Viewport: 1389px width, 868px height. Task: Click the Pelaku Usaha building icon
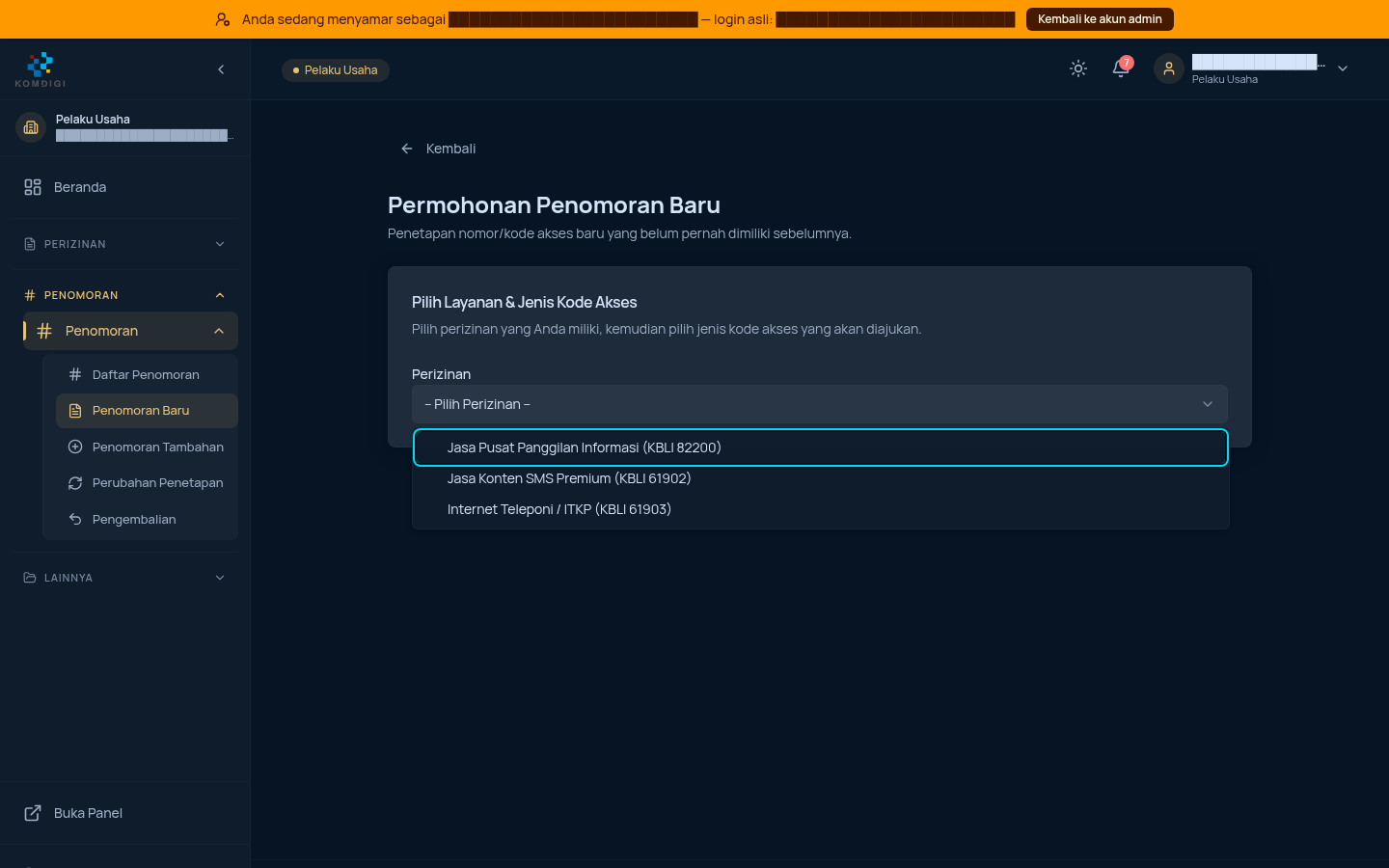pos(31,127)
